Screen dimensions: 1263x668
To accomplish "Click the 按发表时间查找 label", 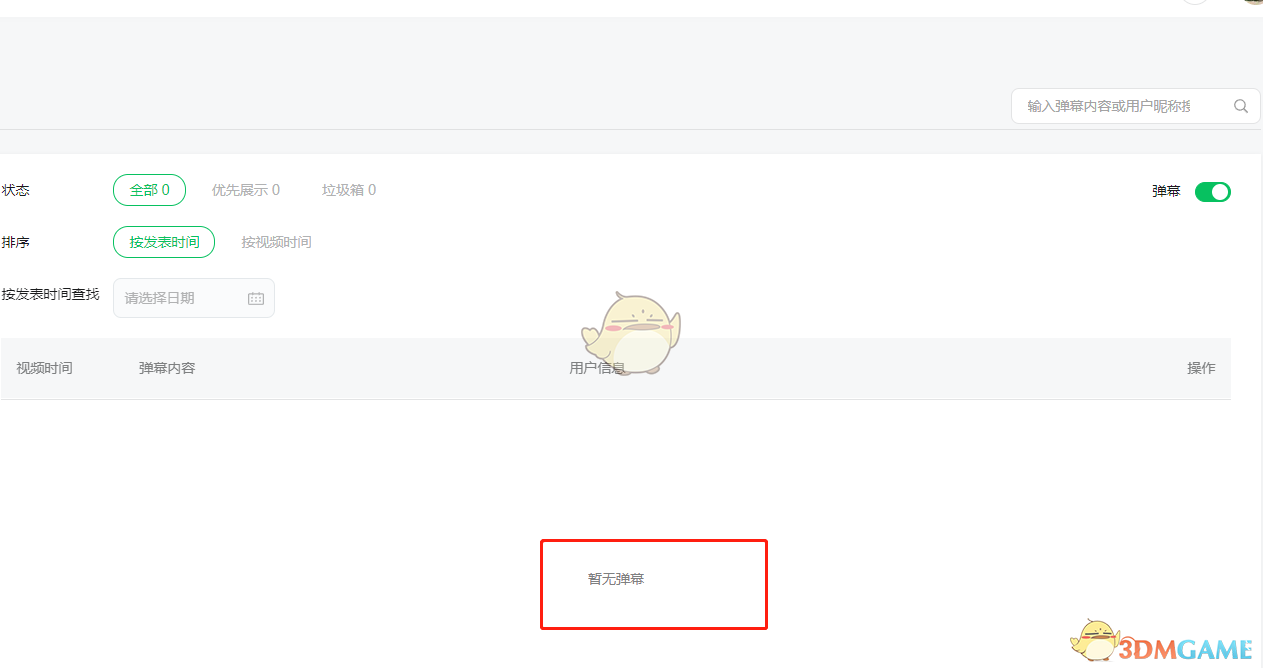I will [x=50, y=295].
